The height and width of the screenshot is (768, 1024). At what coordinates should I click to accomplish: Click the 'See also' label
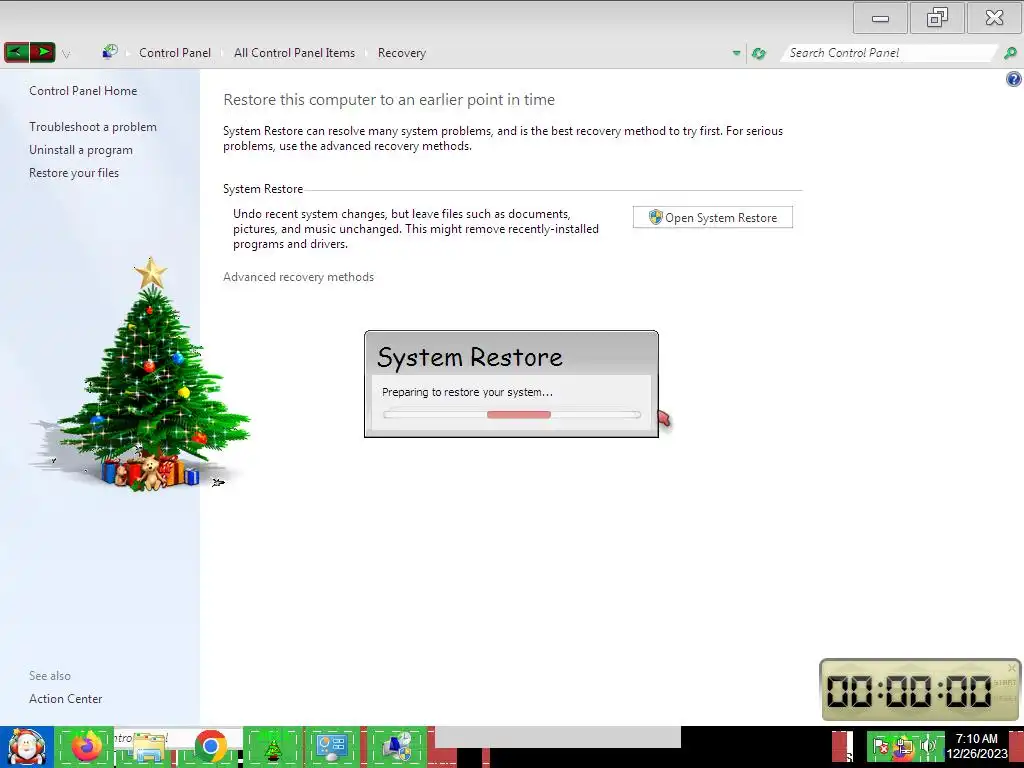pyautogui.click(x=50, y=676)
